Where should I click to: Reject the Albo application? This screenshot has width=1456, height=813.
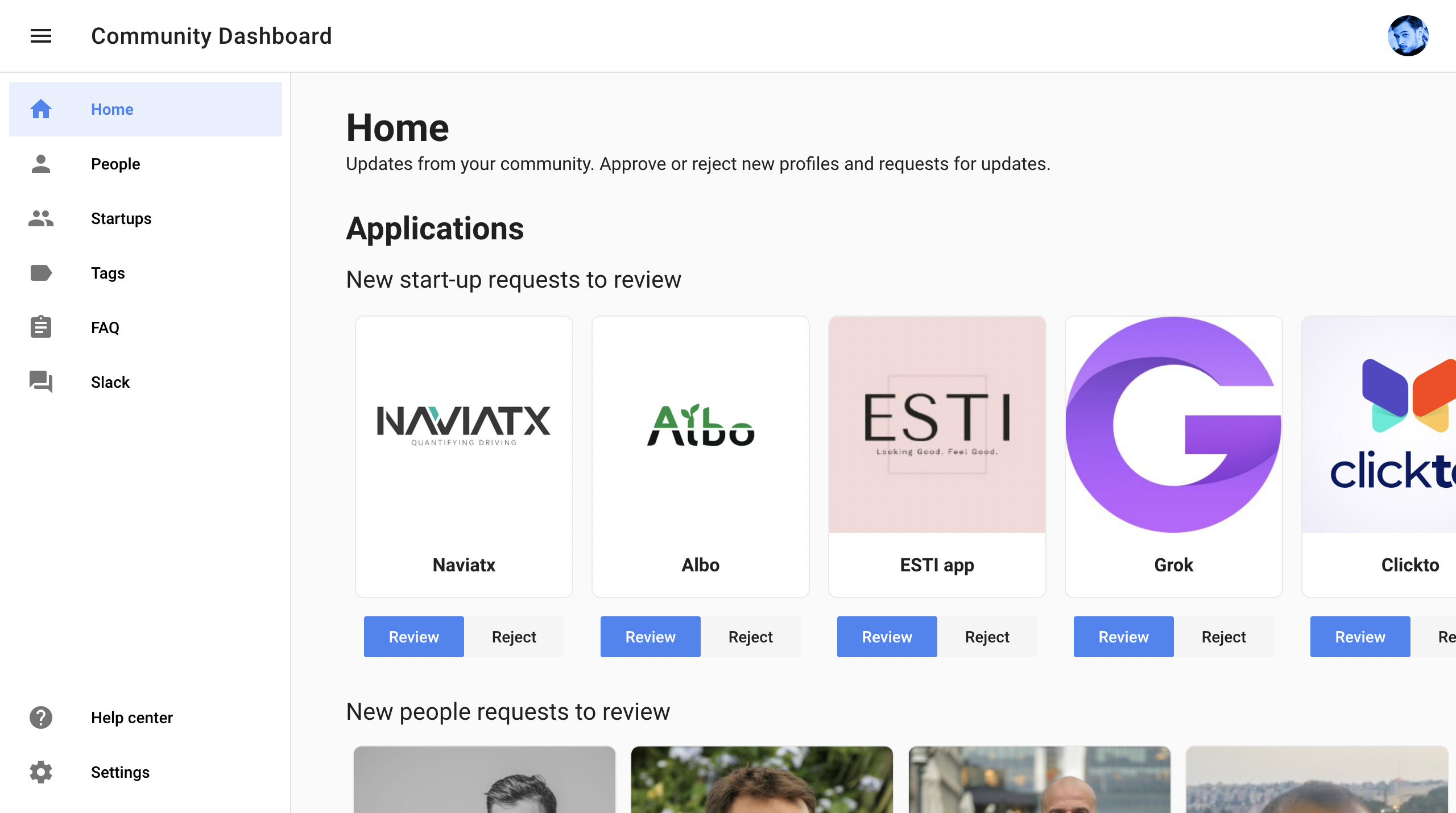click(751, 637)
